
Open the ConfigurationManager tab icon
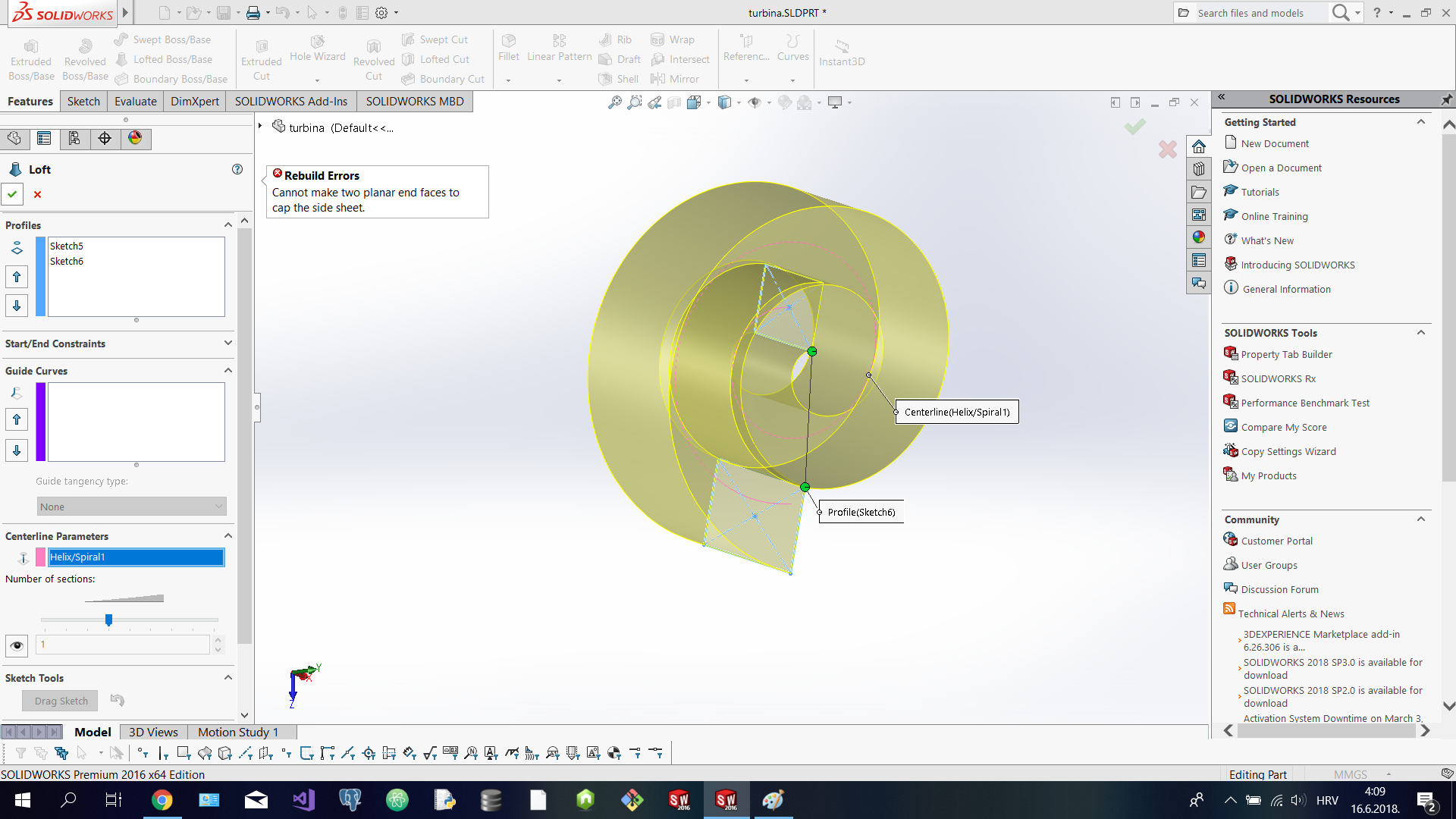pos(74,138)
